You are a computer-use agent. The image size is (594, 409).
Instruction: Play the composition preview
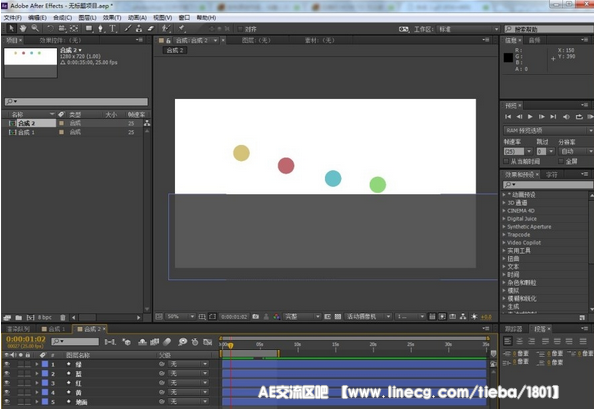click(x=530, y=117)
